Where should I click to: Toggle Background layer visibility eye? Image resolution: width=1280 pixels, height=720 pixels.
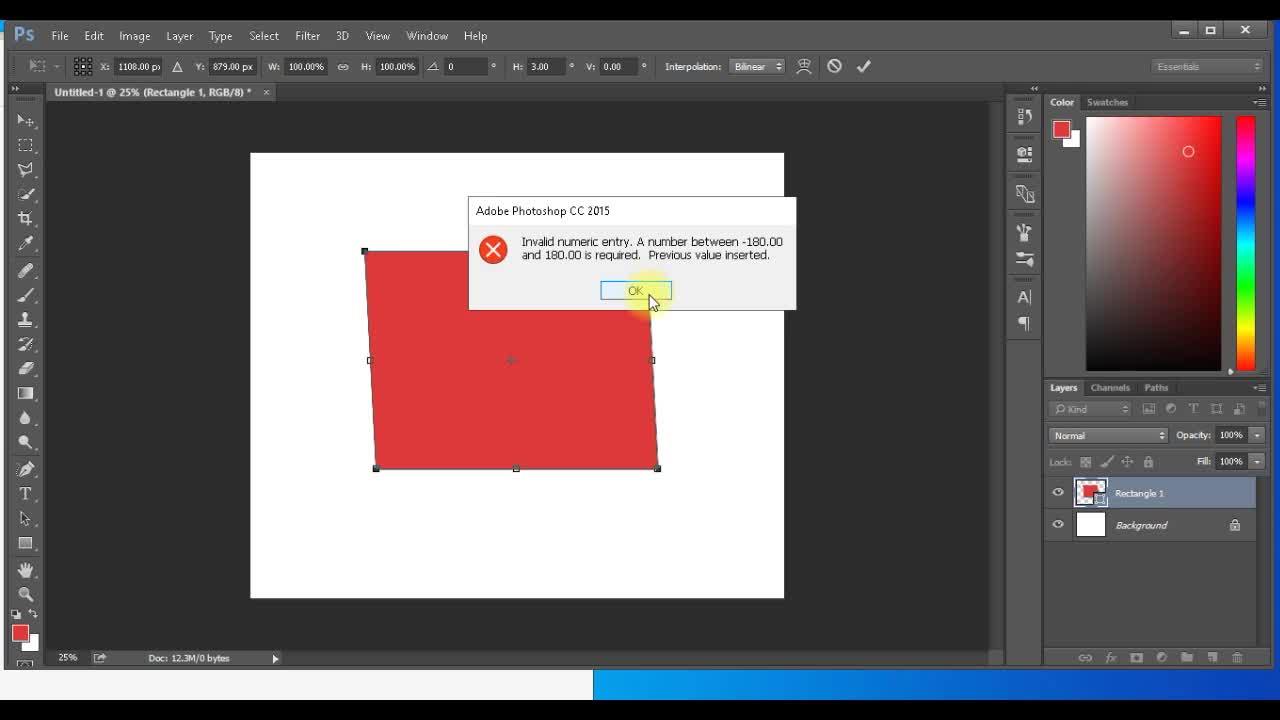tap(1058, 524)
